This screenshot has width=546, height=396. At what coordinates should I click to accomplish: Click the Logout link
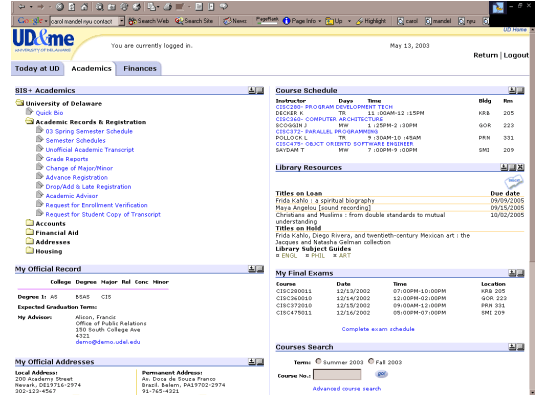pos(516,55)
